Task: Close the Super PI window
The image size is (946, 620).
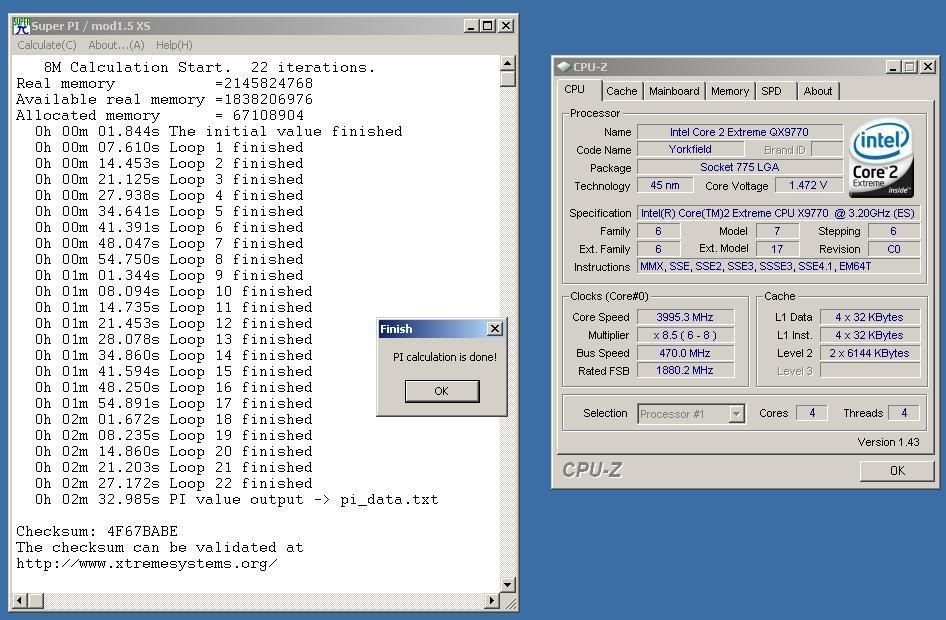Action: (506, 26)
